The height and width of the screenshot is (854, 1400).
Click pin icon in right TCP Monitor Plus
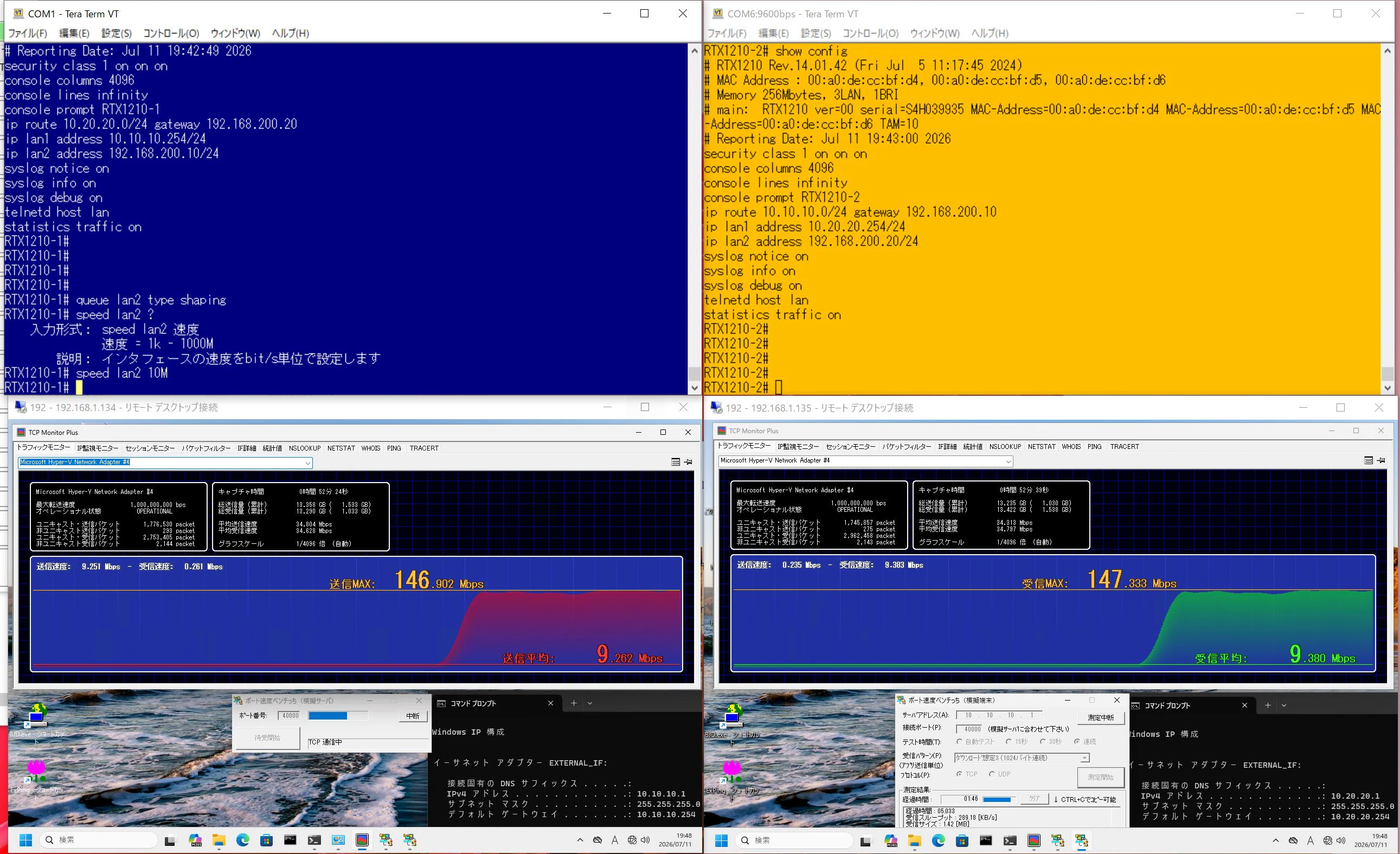1381,460
